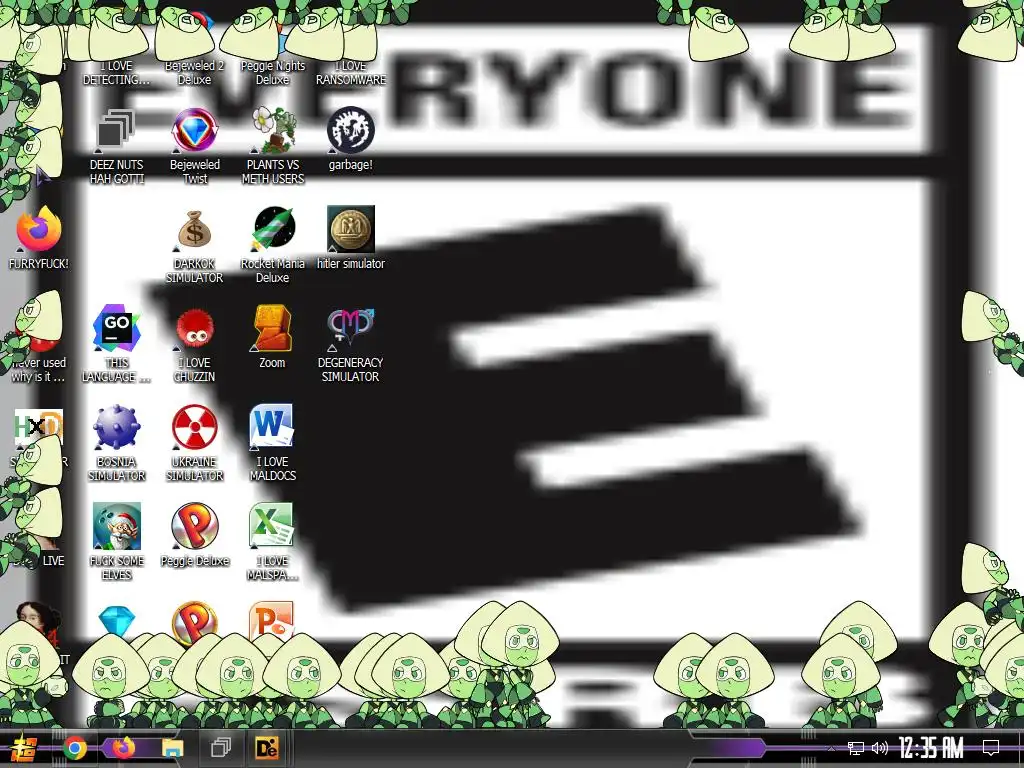1024x768 pixels.
Task: Launch Chrome from the taskbar
Action: coord(75,748)
